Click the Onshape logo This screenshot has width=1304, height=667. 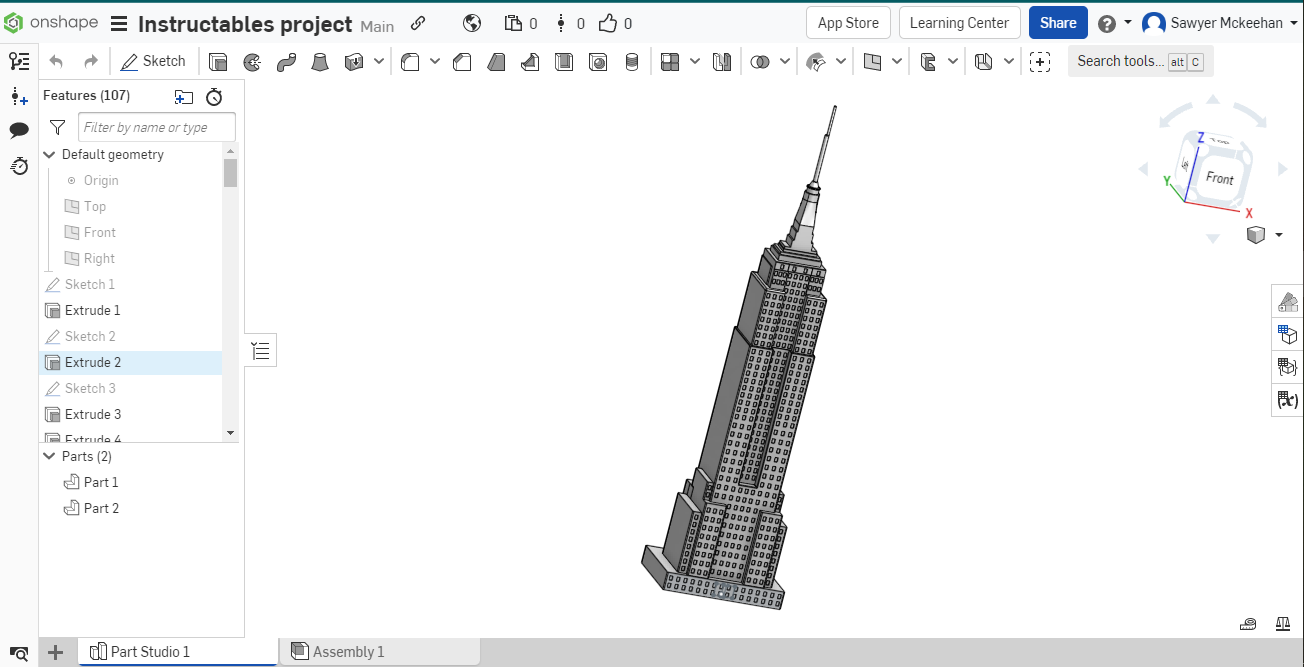[51, 23]
